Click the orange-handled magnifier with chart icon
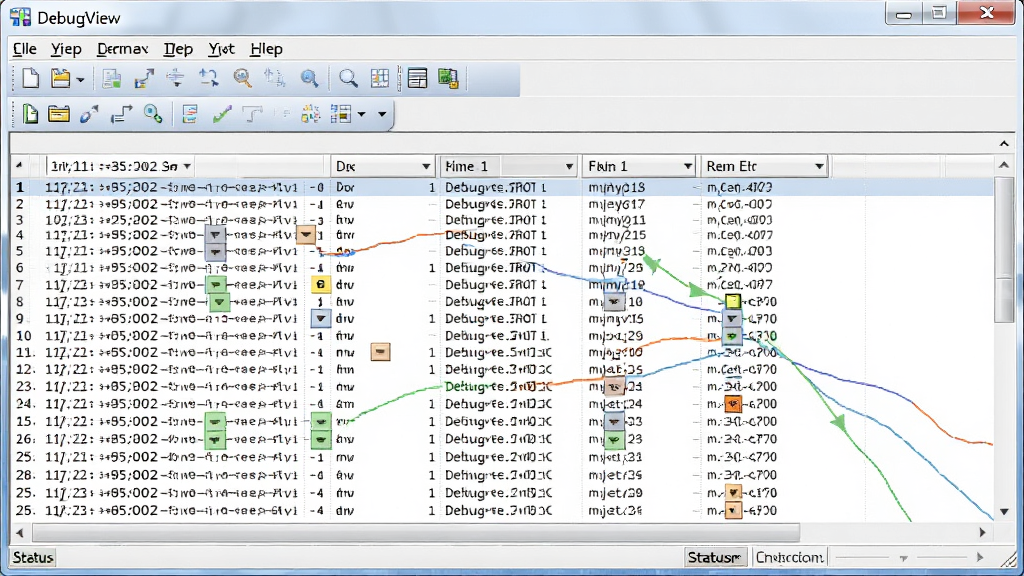1024x576 pixels. click(x=242, y=78)
